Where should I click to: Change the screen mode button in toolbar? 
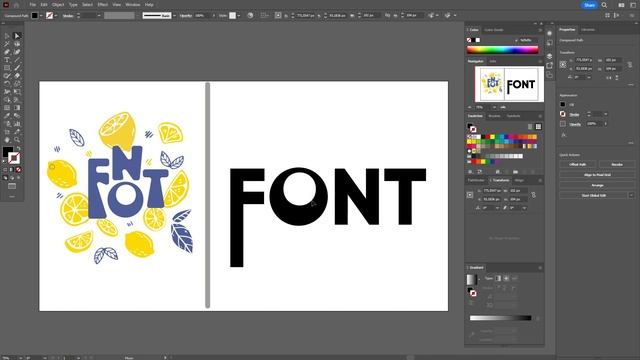point(12,186)
